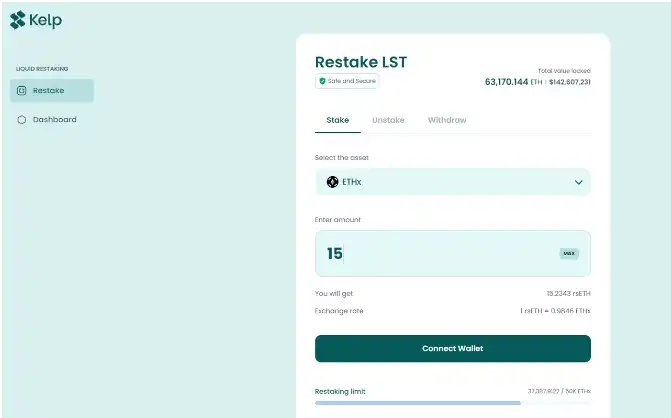
Task: Expand the asset selector chevron
Action: coord(578,182)
